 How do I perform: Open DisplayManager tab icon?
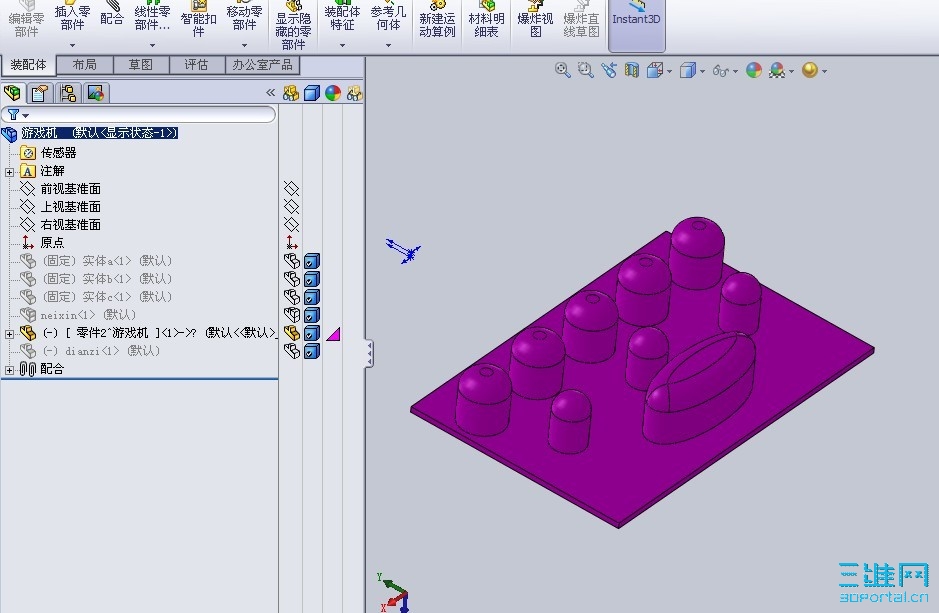(x=96, y=93)
